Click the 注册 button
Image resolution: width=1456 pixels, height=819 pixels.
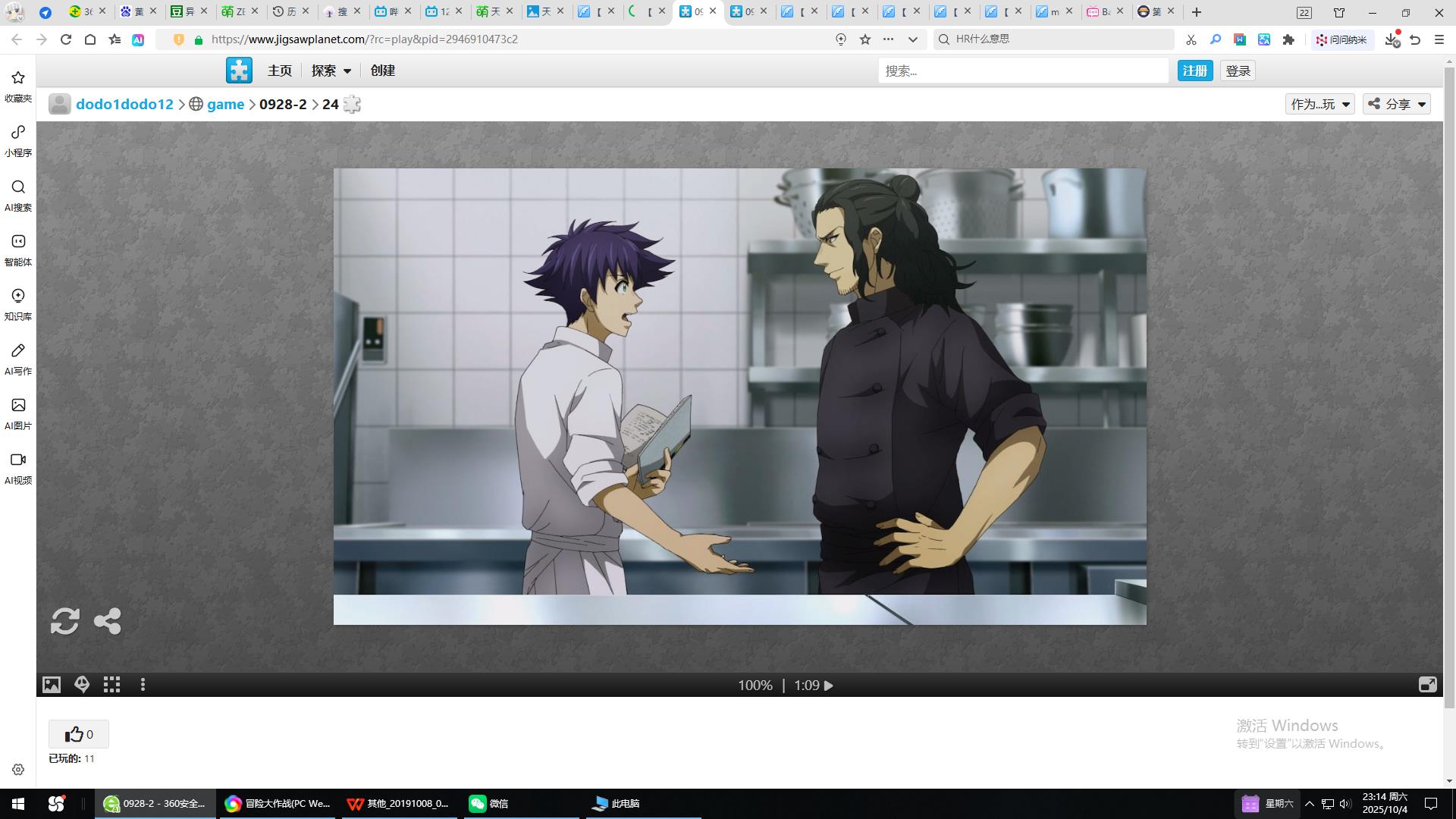point(1194,71)
